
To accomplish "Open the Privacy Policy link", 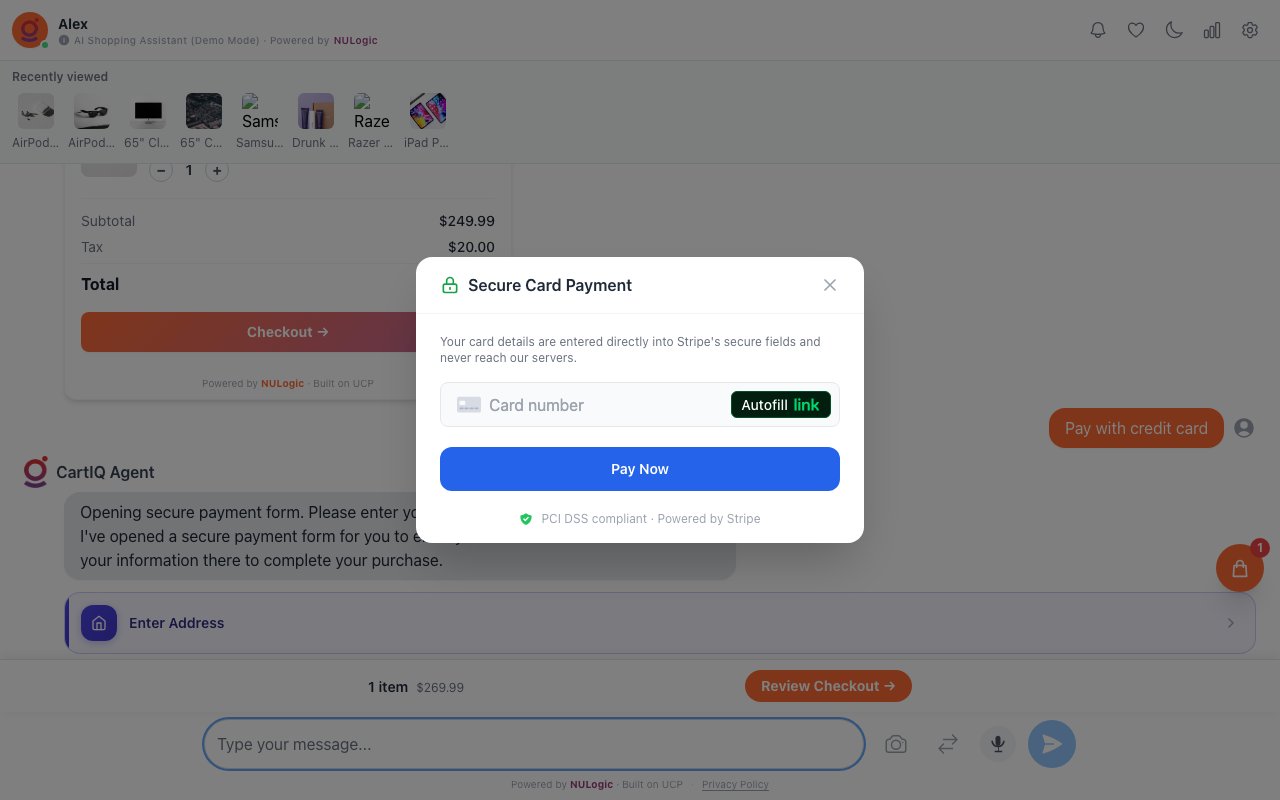I will (735, 784).
